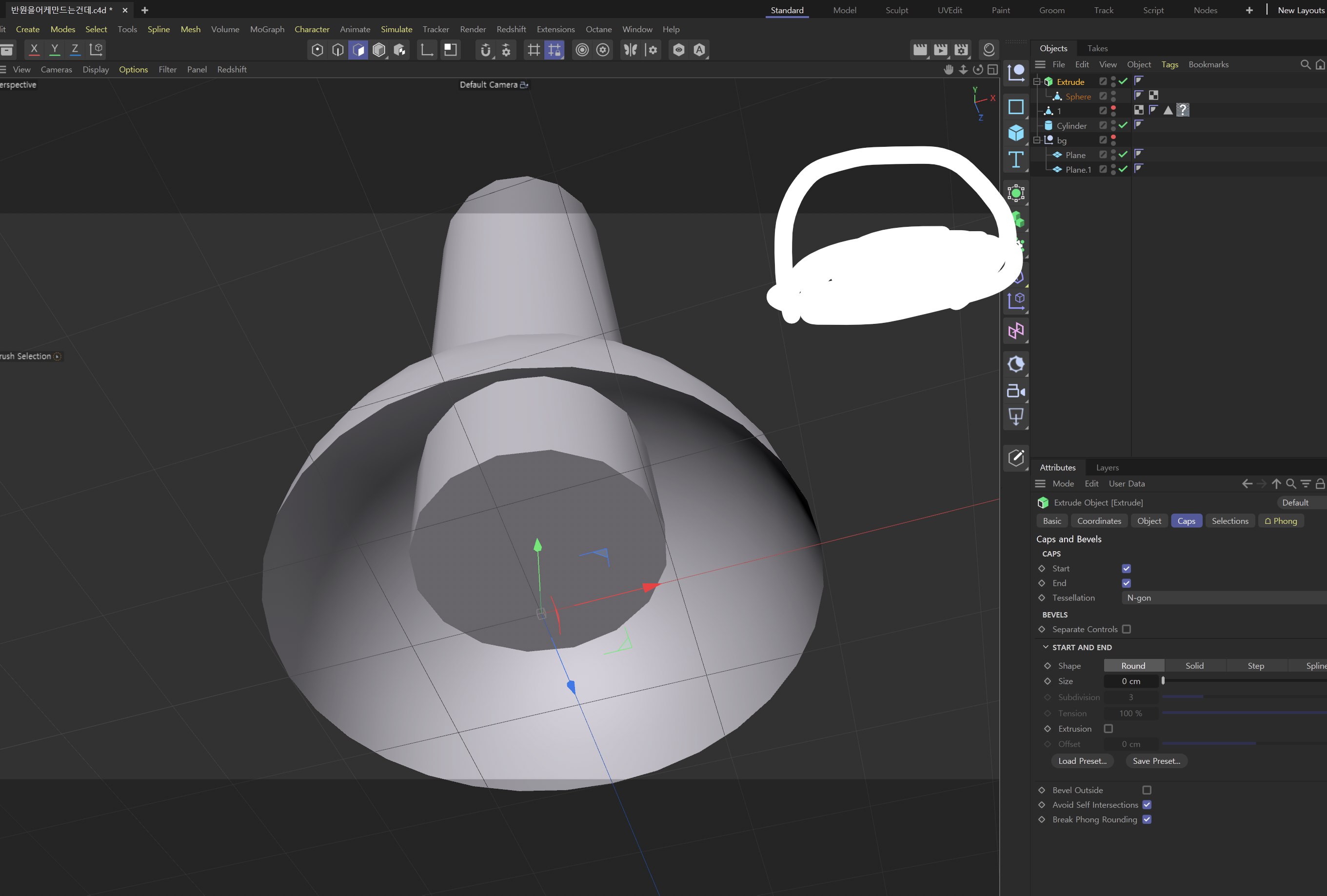Image resolution: width=1327 pixels, height=896 pixels.
Task: Switch to Points mode in the toolbar
Action: [317, 50]
